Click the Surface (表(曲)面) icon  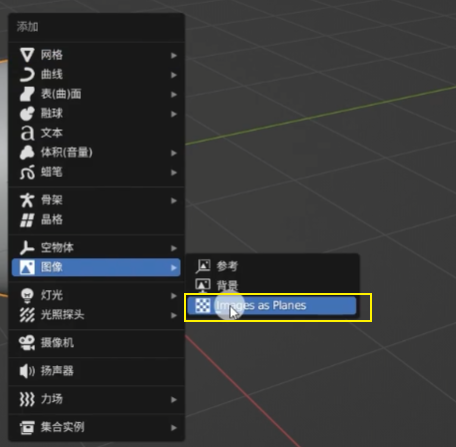(27, 94)
